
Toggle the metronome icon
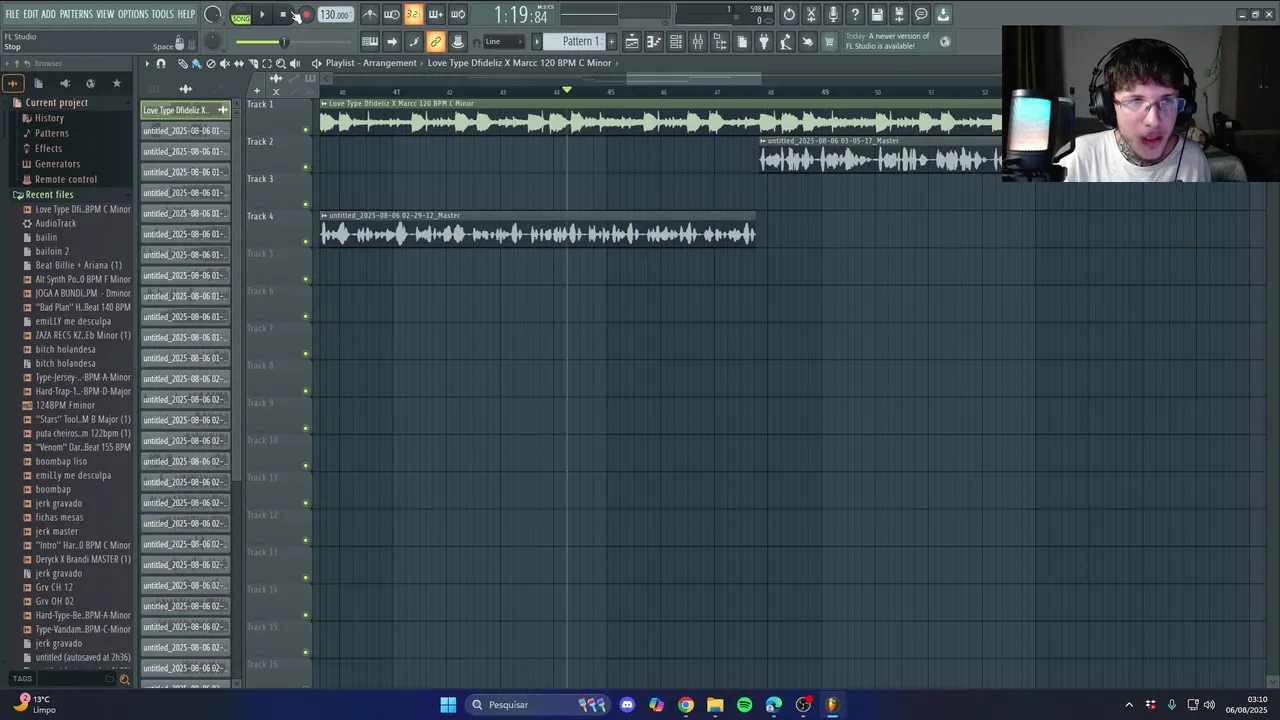point(371,14)
